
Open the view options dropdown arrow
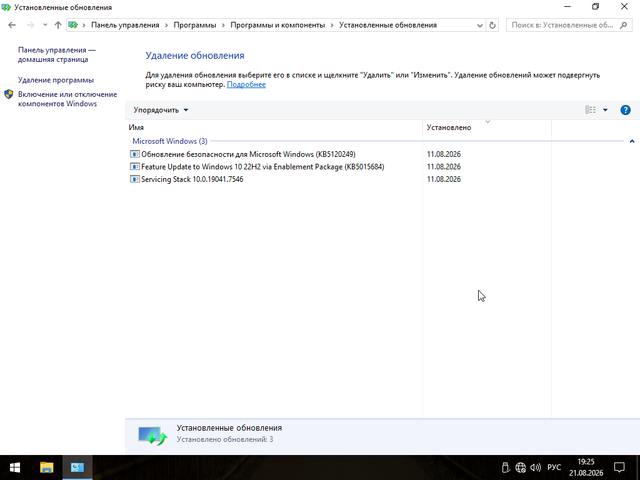tap(605, 110)
